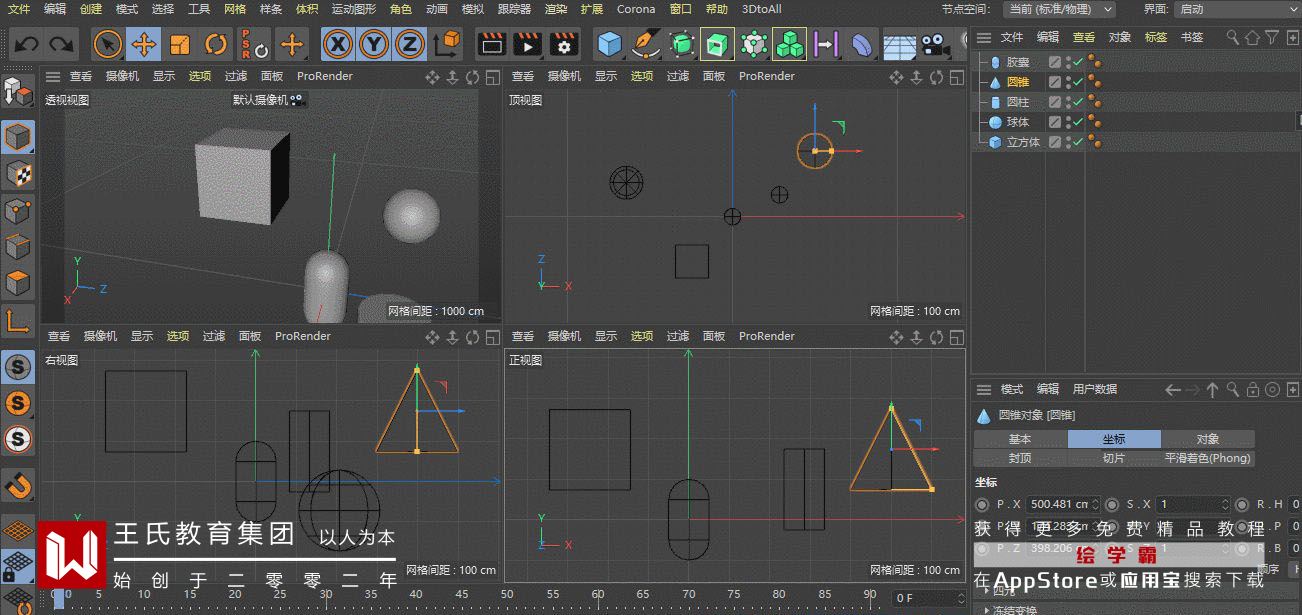Toggle the Z axis lock
The width and height of the screenshot is (1302, 615).
(409, 44)
